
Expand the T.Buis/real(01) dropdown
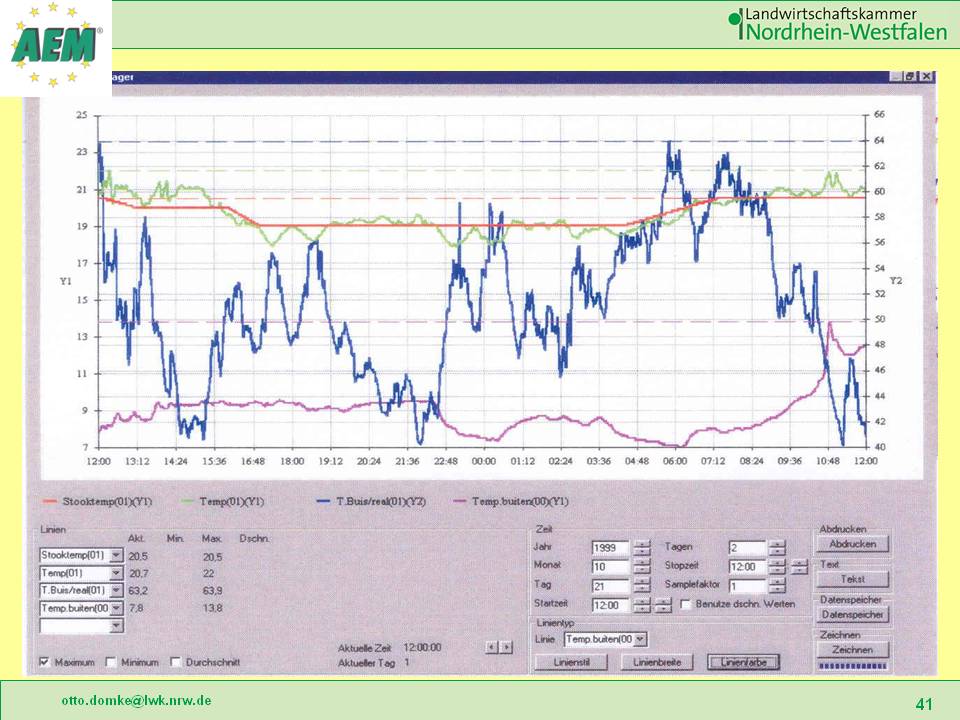[116, 590]
